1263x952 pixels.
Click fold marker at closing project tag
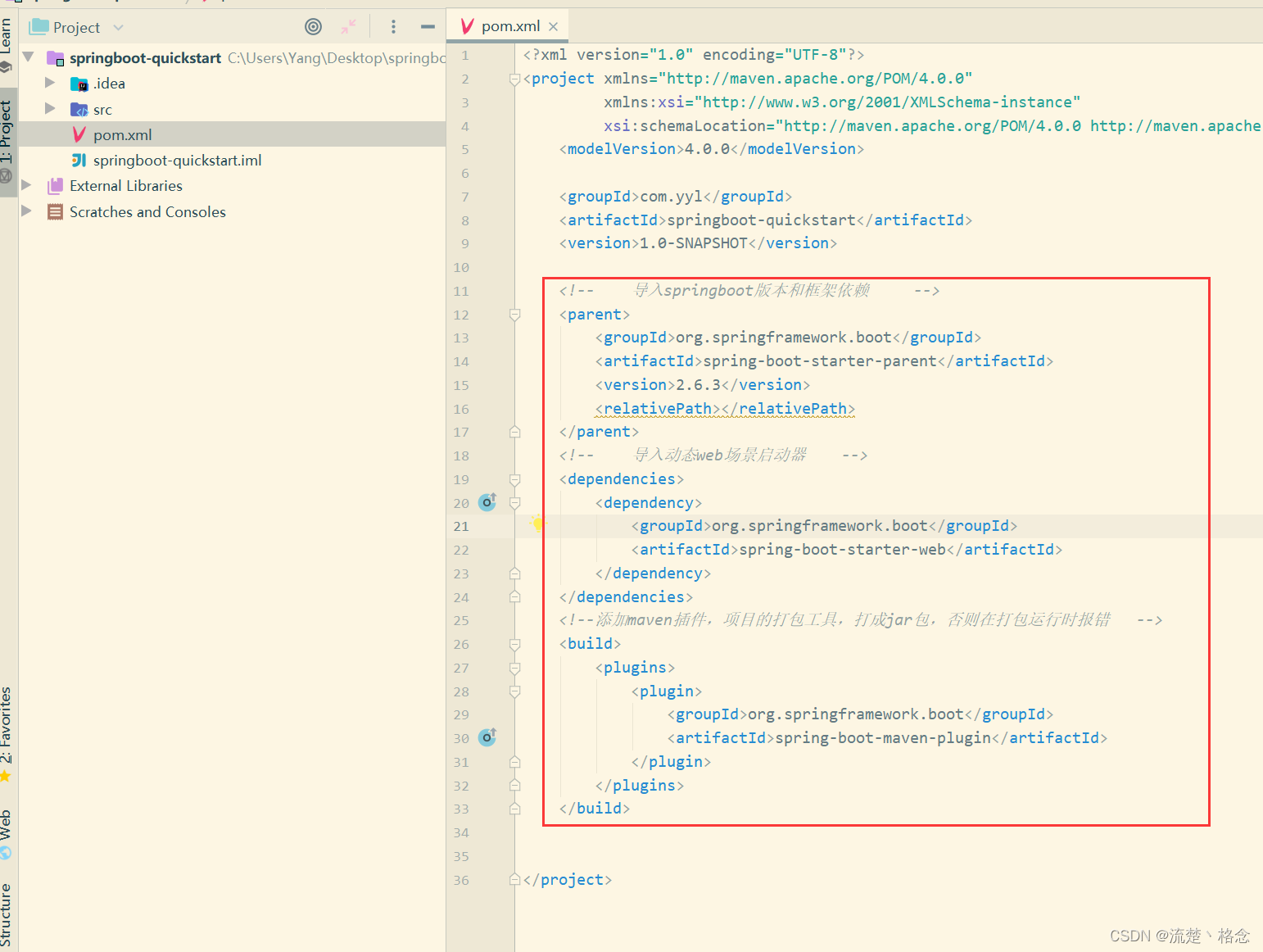[515, 879]
